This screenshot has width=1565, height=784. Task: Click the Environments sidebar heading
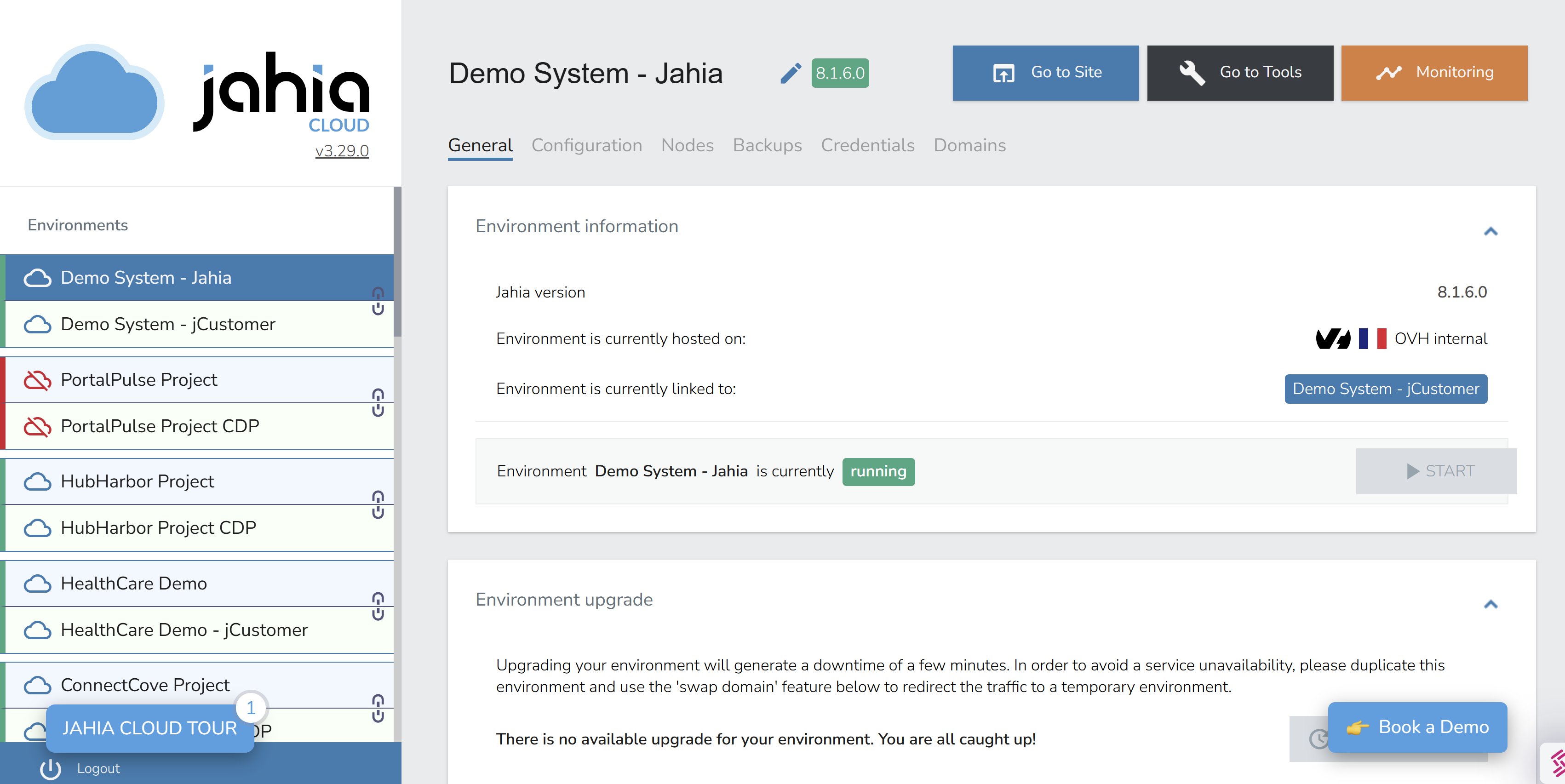point(78,225)
